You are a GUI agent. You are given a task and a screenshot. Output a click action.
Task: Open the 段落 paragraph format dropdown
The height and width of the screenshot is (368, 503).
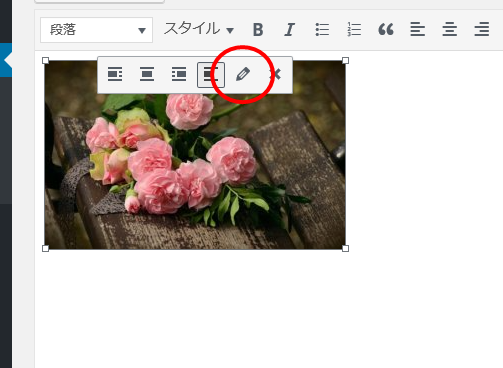pyautogui.click(x=96, y=30)
